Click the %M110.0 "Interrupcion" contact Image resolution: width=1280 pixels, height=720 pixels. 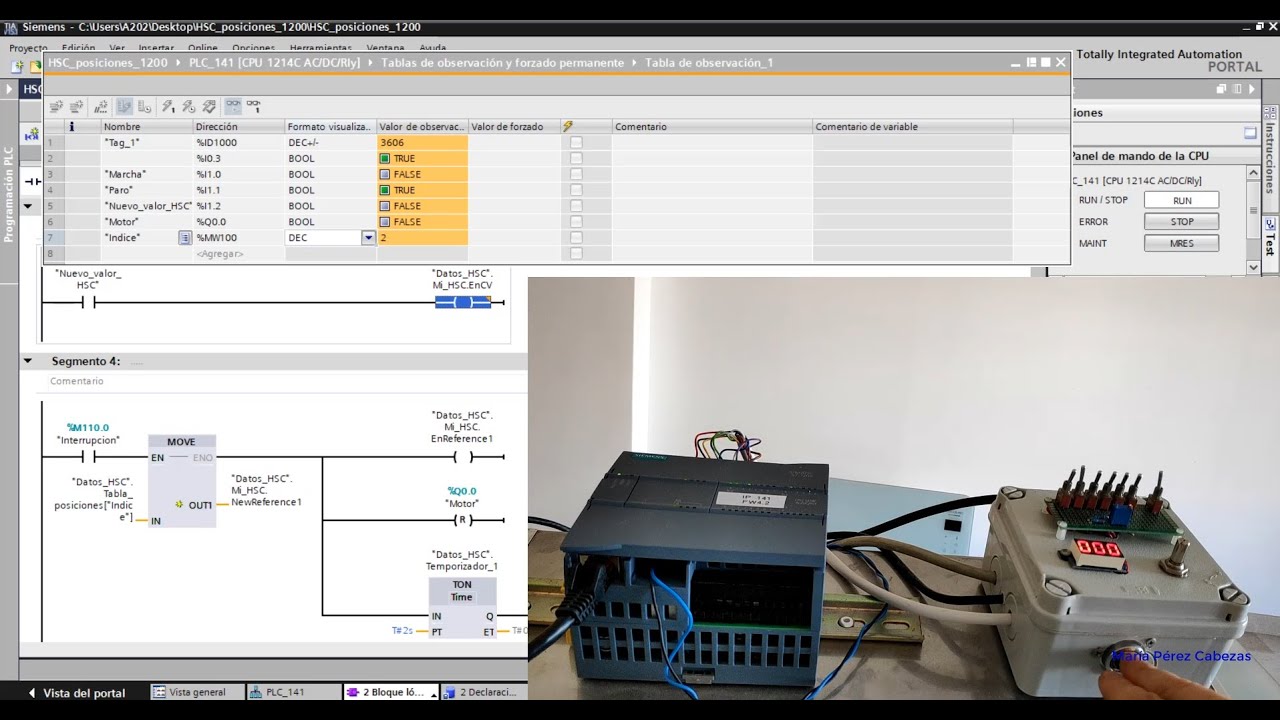(88, 457)
